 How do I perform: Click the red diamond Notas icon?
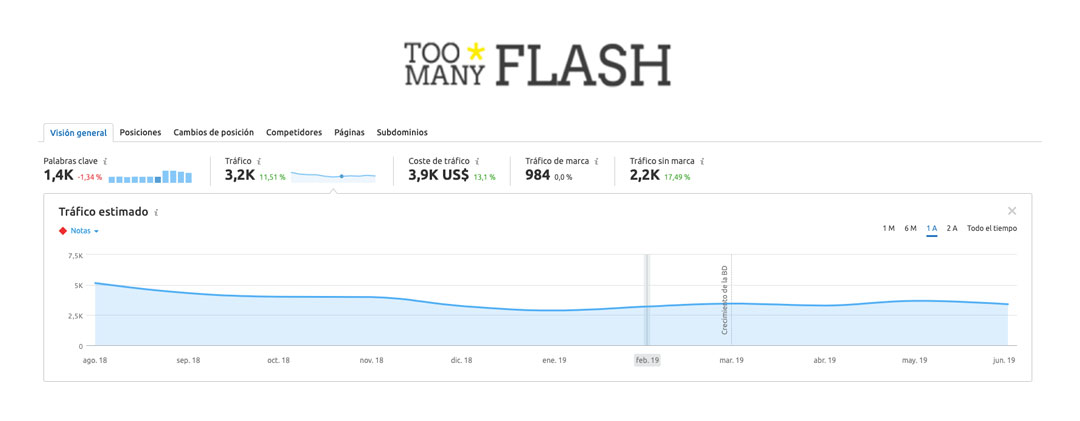[x=63, y=231]
